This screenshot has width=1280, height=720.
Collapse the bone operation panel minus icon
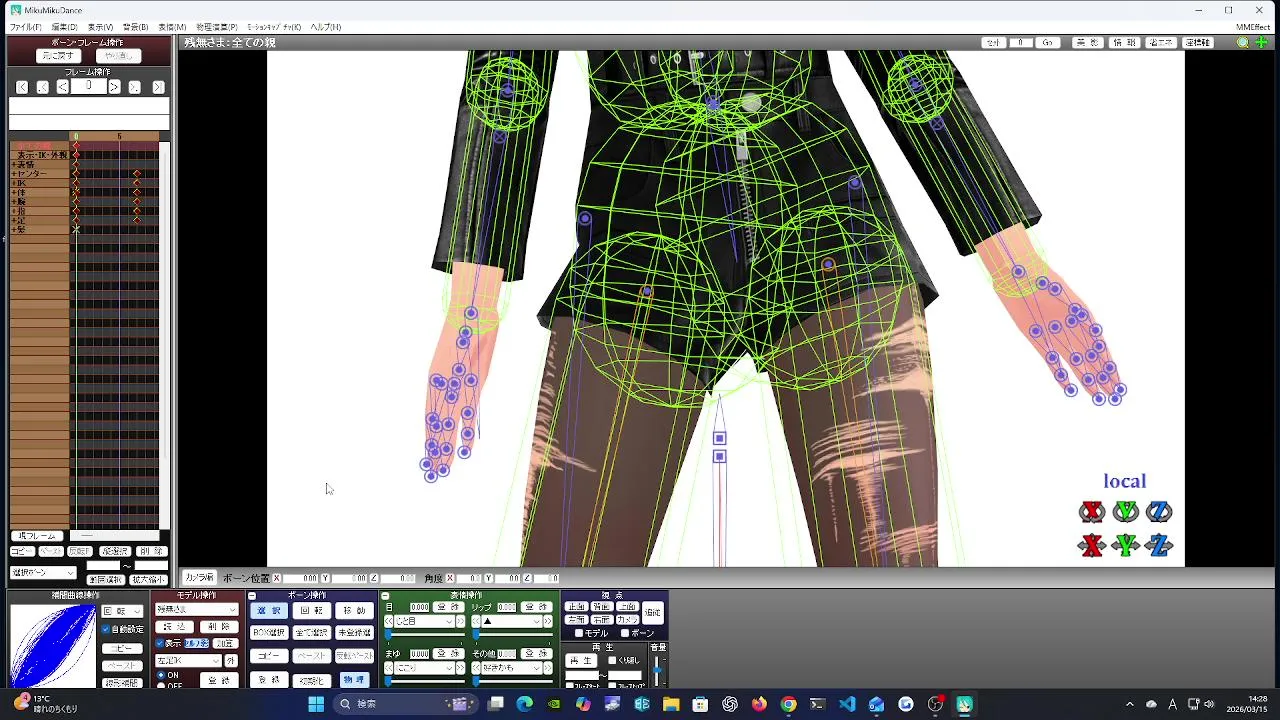pyautogui.click(x=252, y=596)
